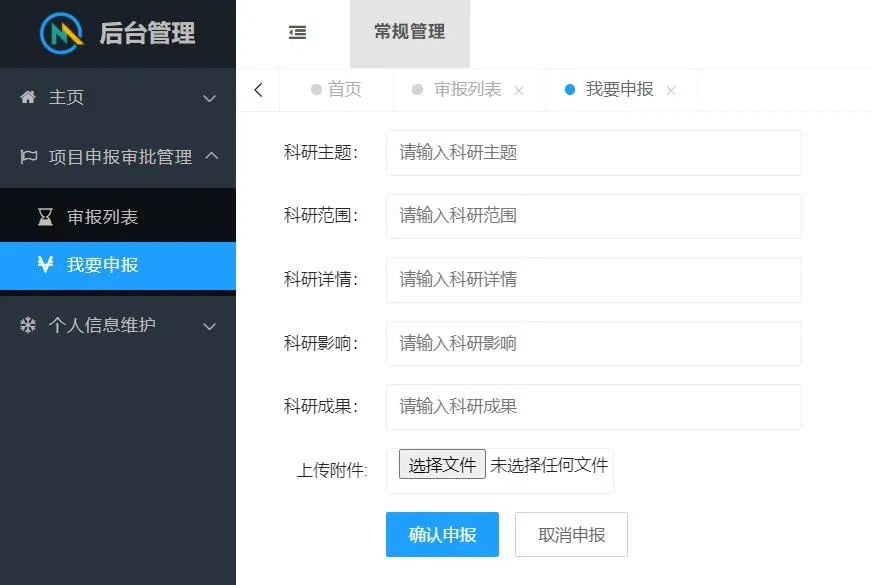Switch to the 审报列表 tab

pos(468,90)
